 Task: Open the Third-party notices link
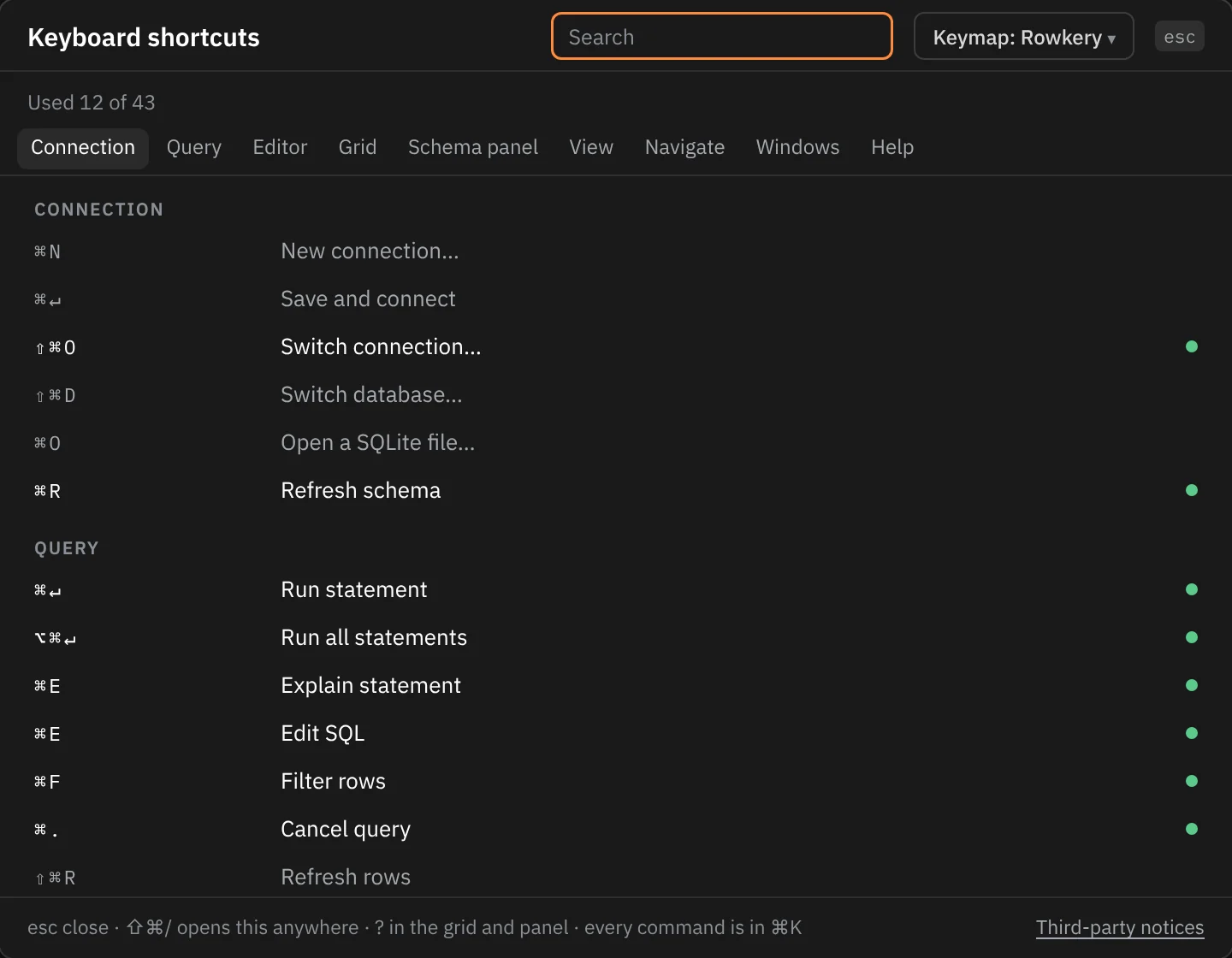tap(1120, 928)
